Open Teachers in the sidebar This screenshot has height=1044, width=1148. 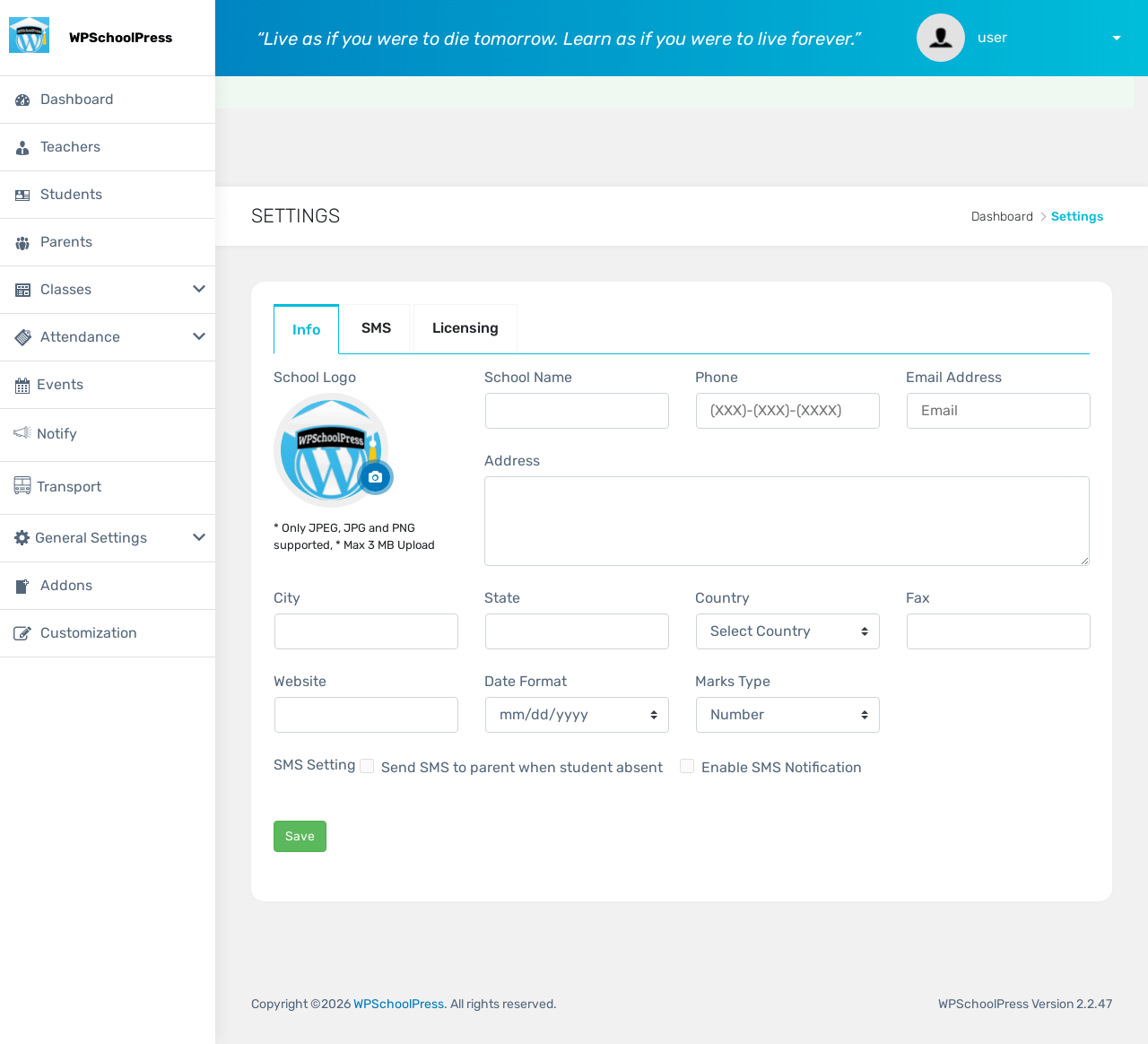tap(108, 147)
